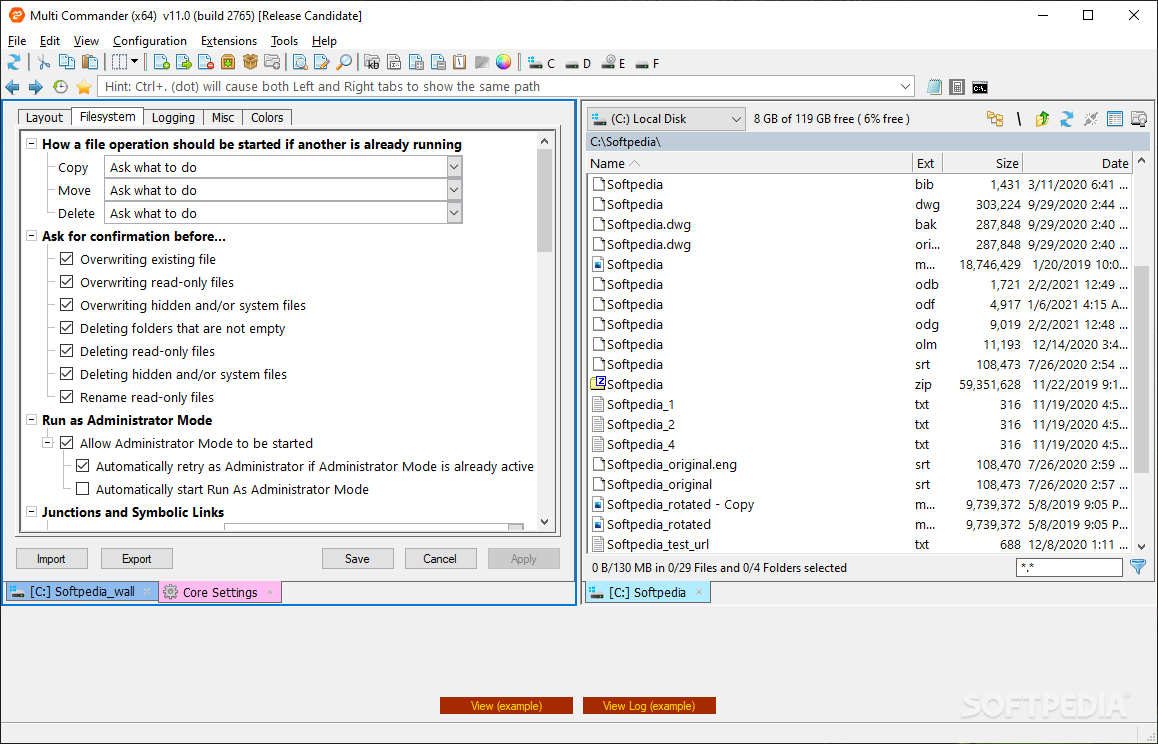
Task: Toggle 'Deleting folders that are not empty'
Action: coord(66,328)
